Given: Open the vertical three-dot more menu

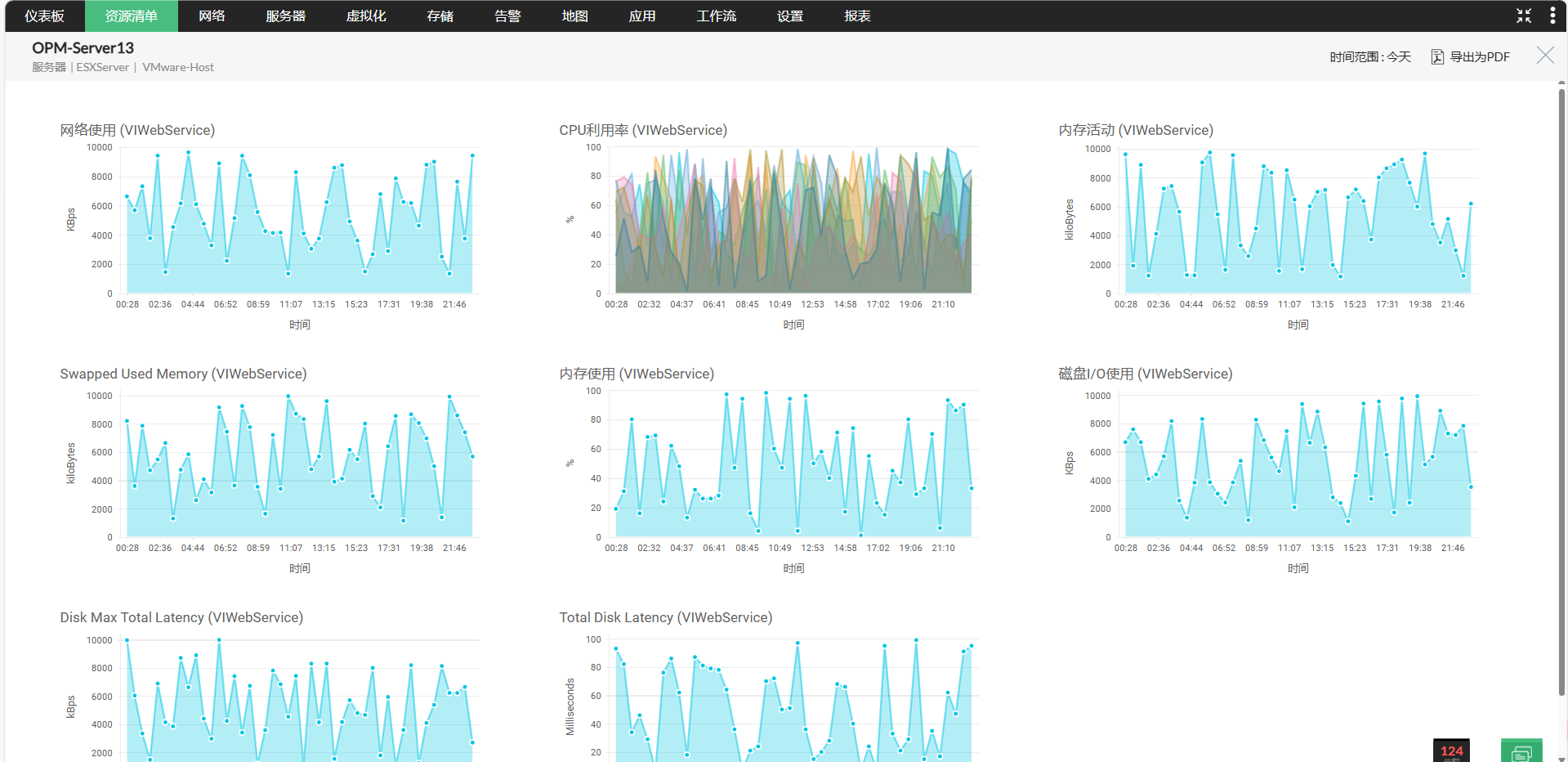Looking at the screenshot, I should point(1552,16).
